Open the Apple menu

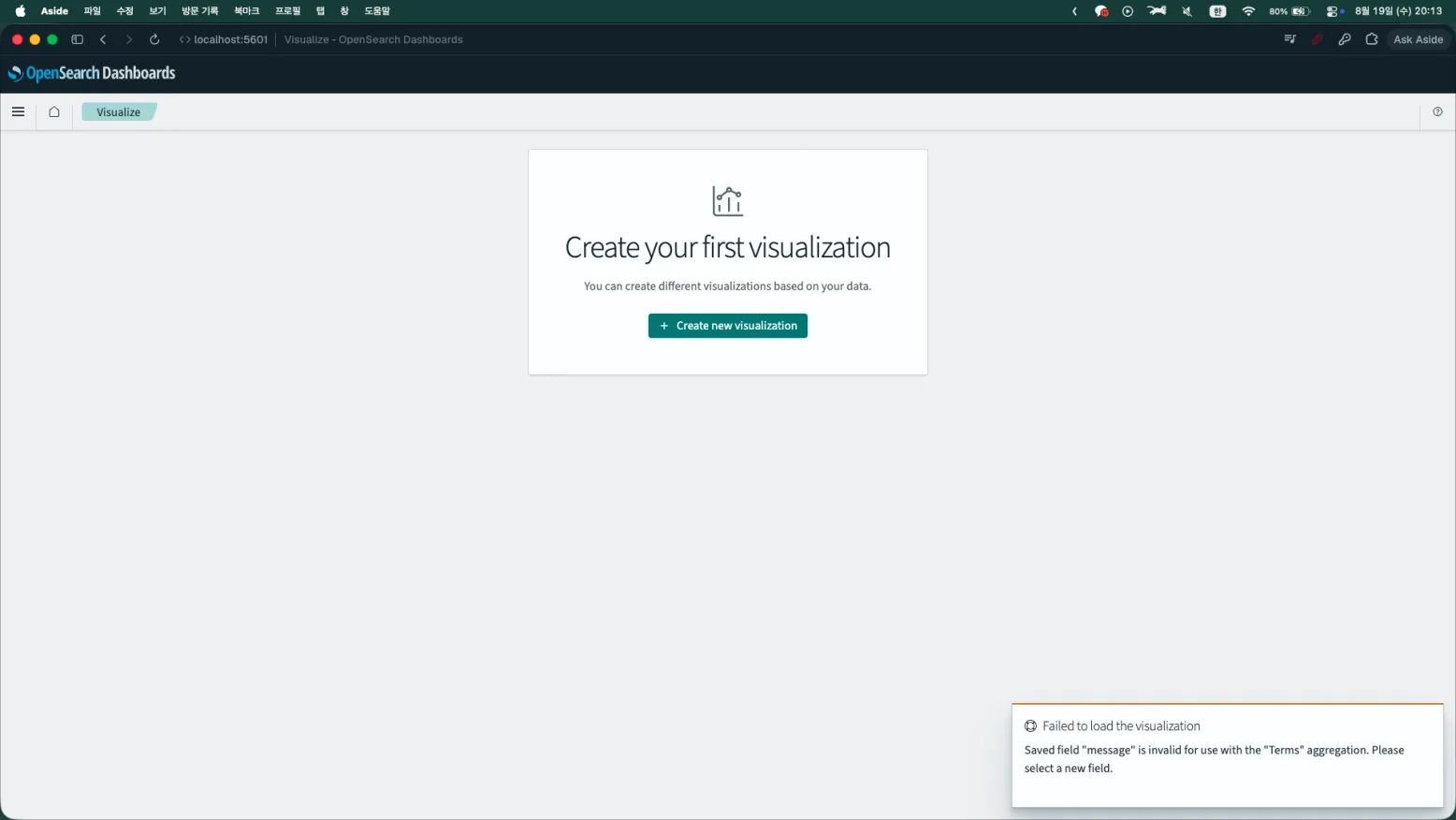click(x=21, y=11)
